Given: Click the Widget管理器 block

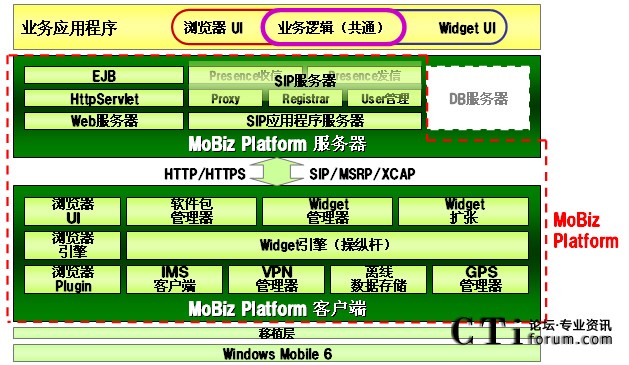Looking at the screenshot, I should (x=327, y=211).
